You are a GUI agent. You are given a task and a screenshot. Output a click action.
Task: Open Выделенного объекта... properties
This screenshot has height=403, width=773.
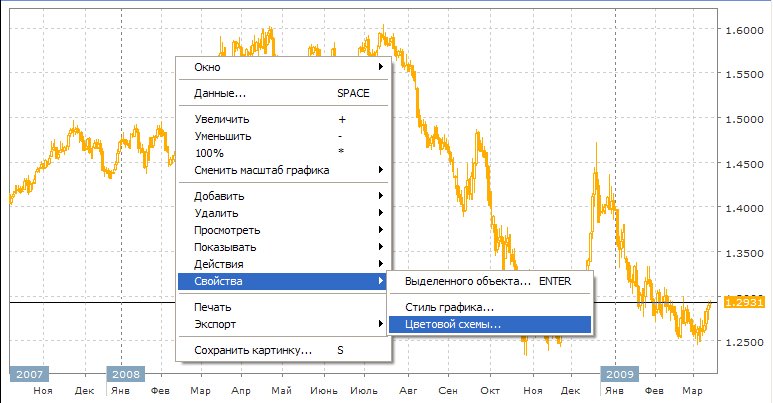point(488,281)
